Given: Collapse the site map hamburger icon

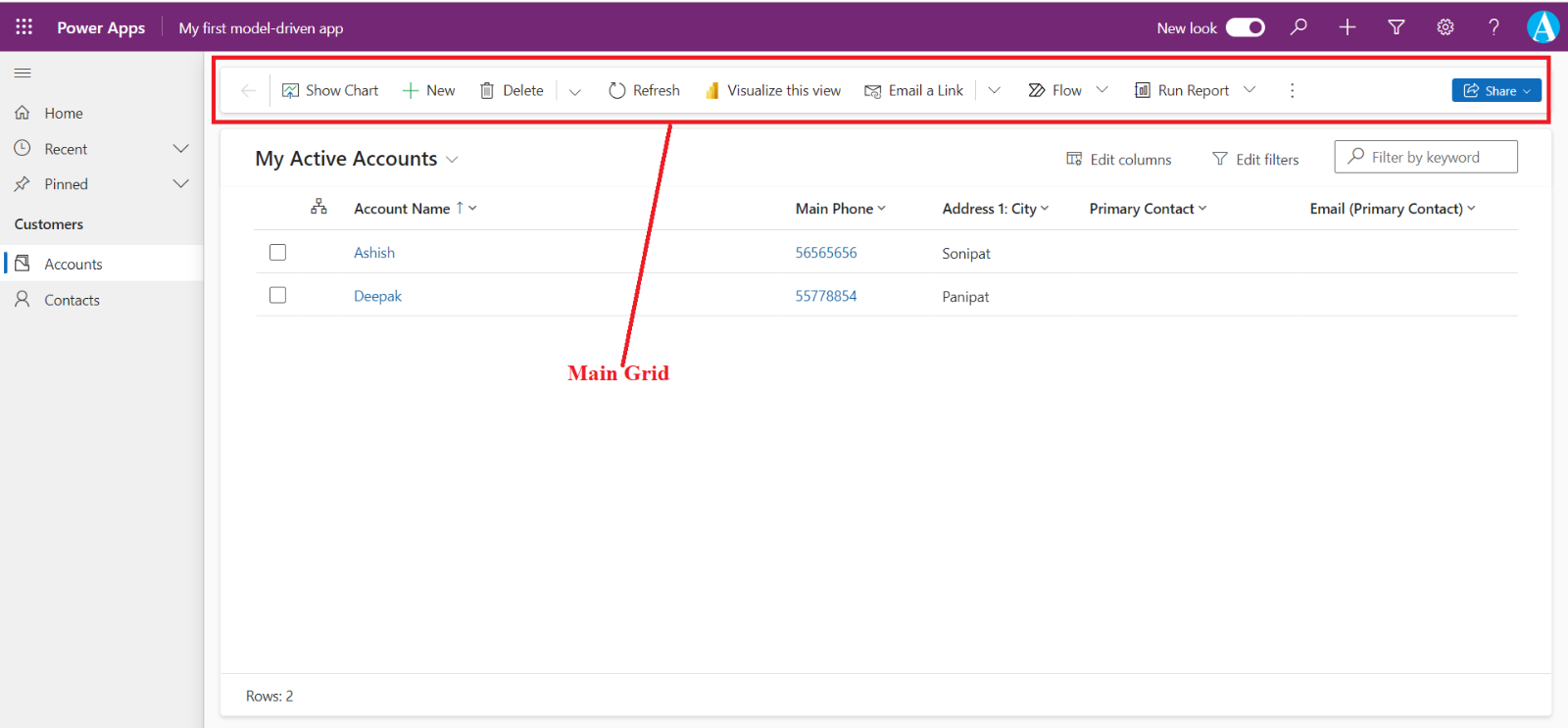Looking at the screenshot, I should click(23, 73).
